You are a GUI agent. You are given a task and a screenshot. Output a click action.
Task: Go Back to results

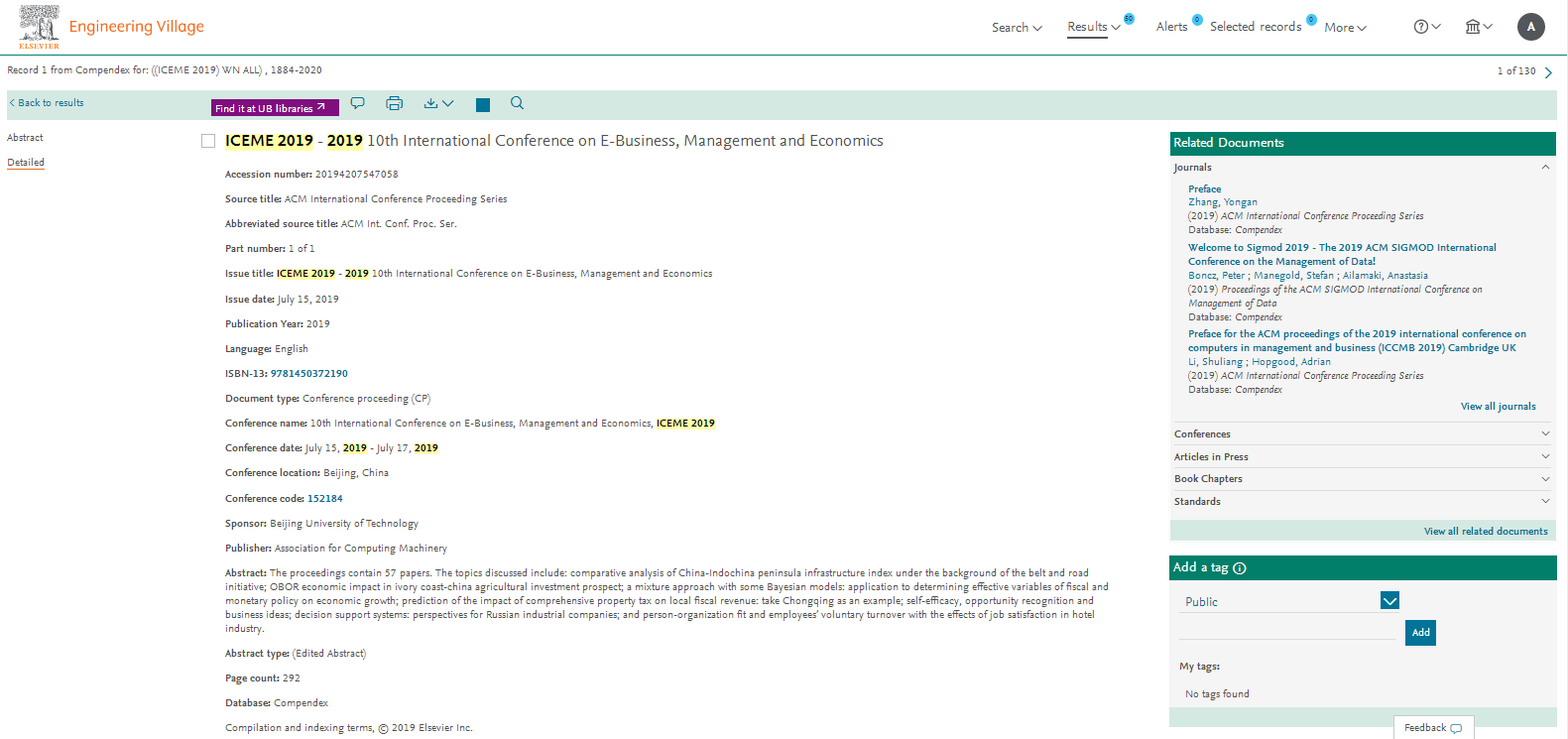(47, 103)
